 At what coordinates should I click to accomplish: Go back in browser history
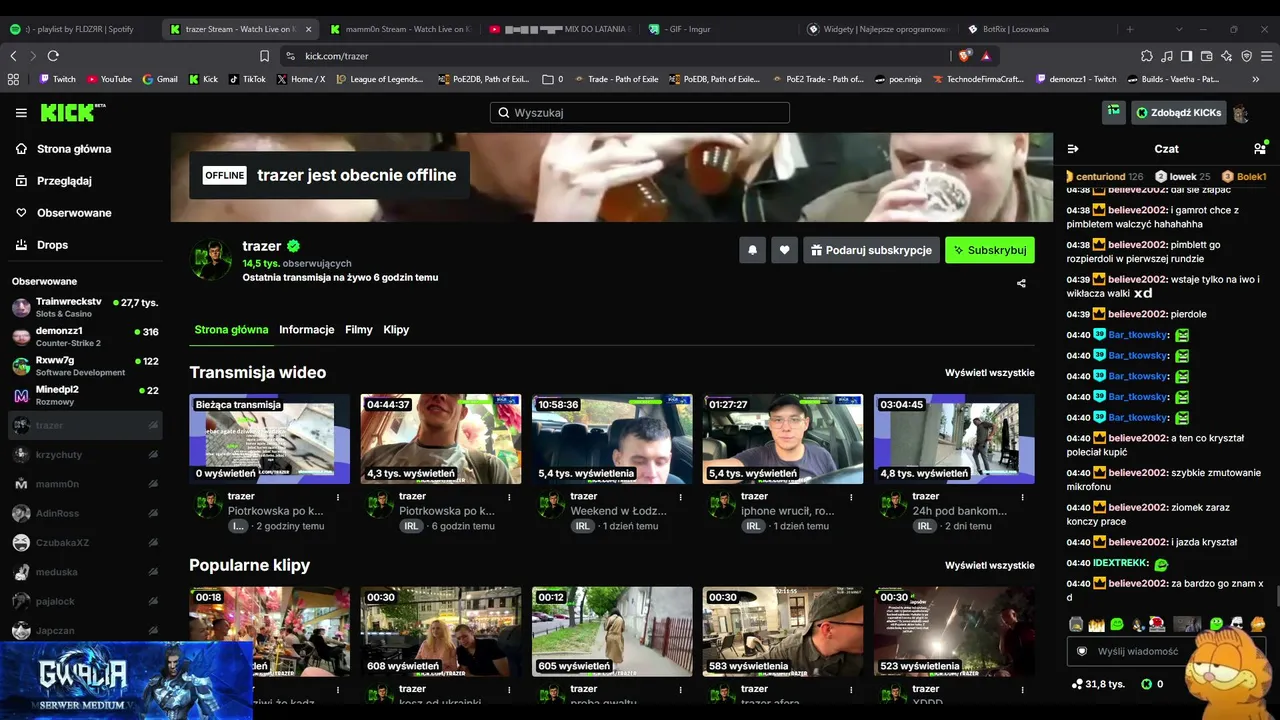point(13,56)
